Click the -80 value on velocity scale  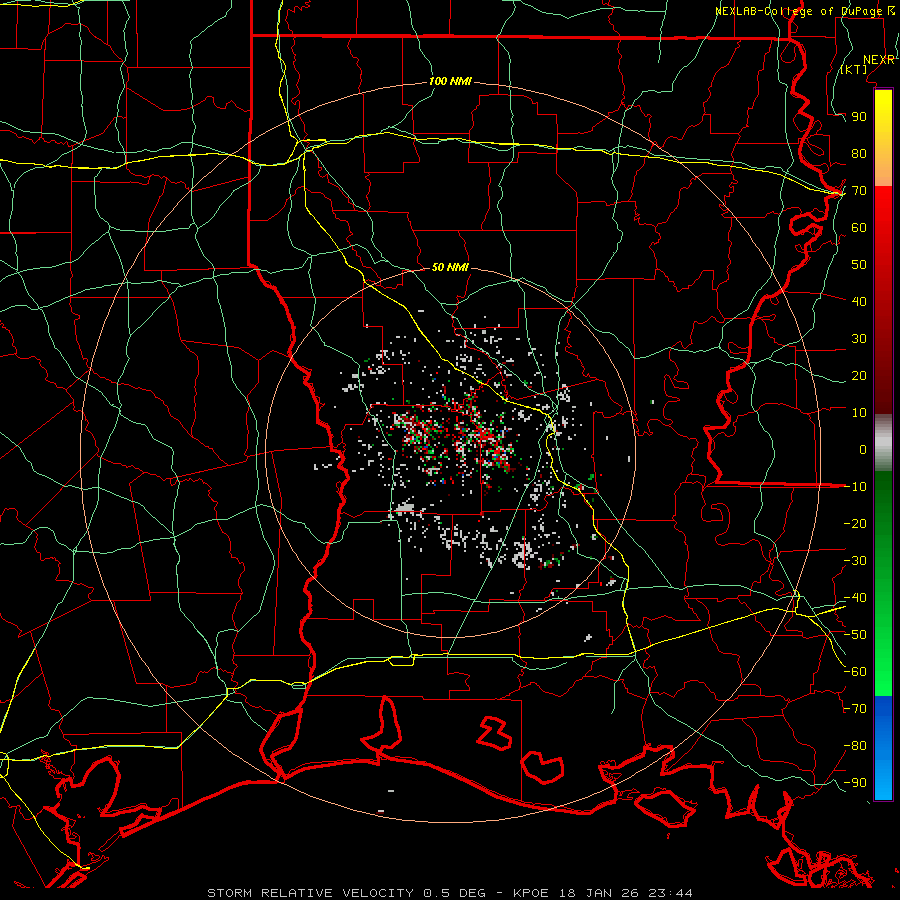(x=855, y=746)
